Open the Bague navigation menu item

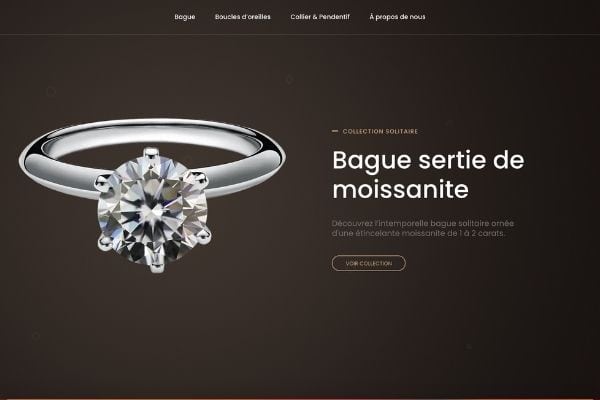pos(185,17)
